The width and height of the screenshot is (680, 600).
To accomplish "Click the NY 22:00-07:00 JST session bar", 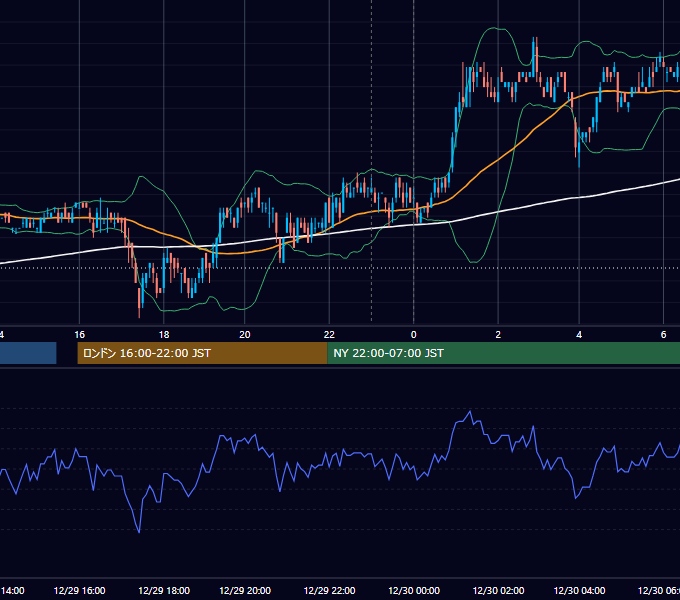I will click(x=503, y=353).
